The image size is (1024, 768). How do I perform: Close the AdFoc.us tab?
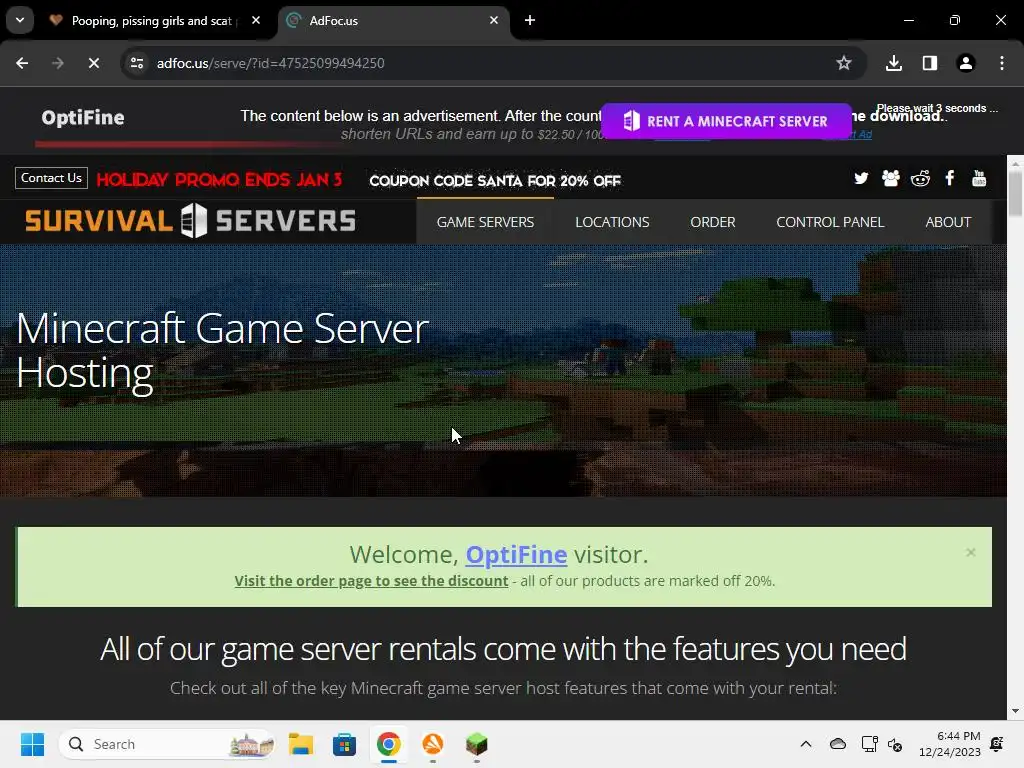click(x=494, y=20)
